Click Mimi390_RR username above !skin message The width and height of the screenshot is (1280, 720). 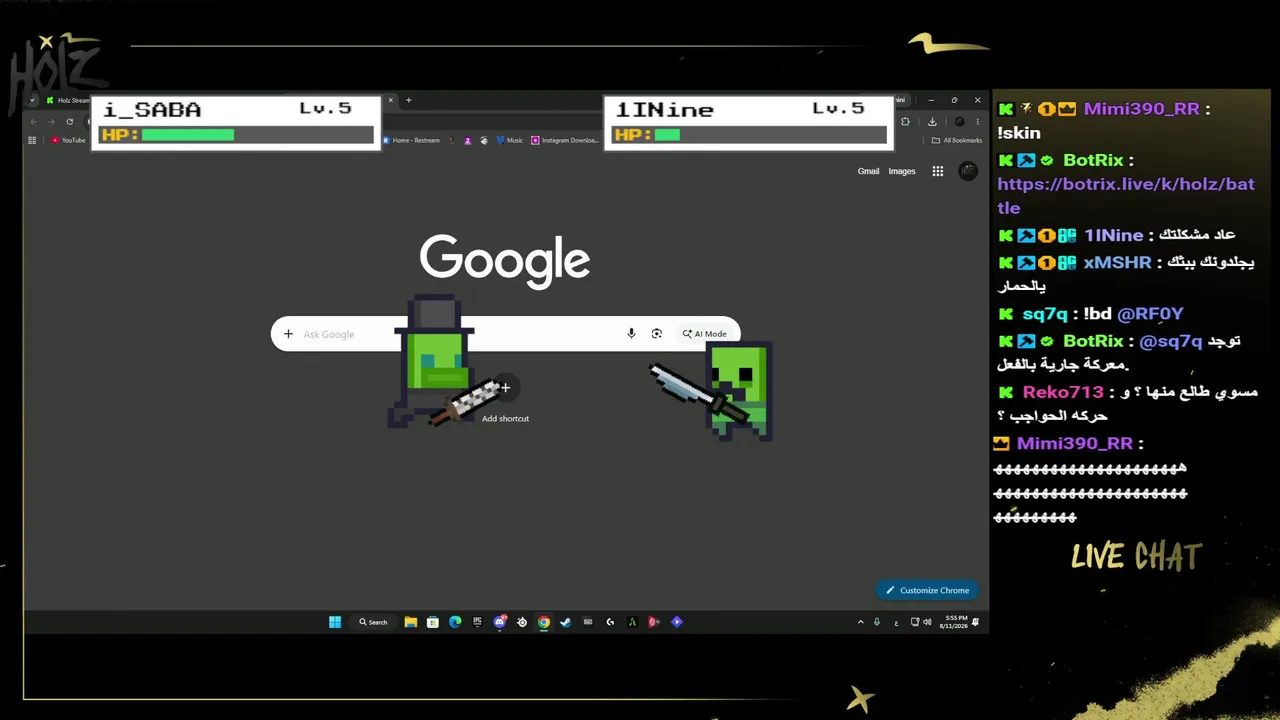(1141, 109)
